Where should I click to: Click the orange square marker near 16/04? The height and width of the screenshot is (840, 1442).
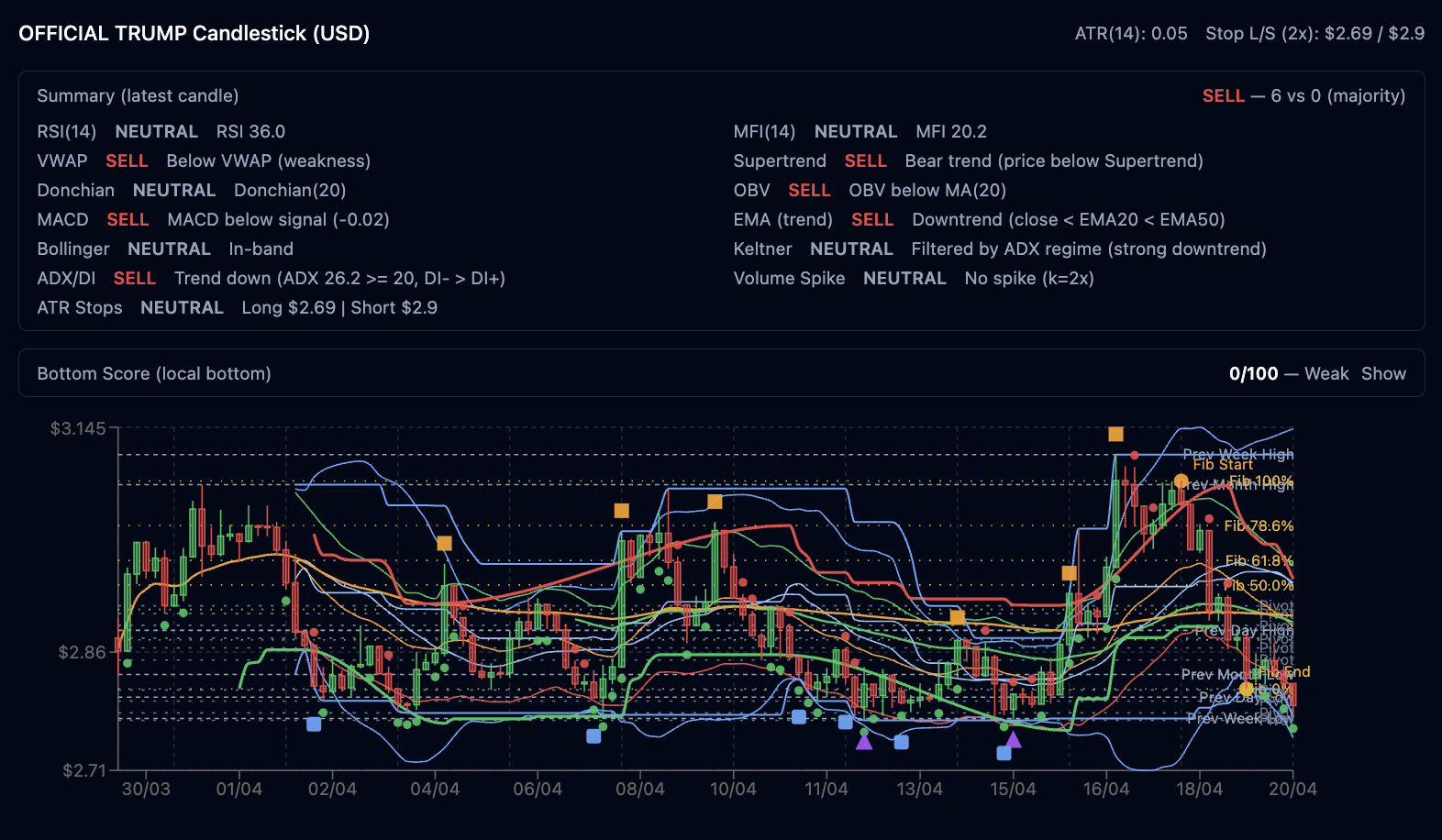(1069, 573)
